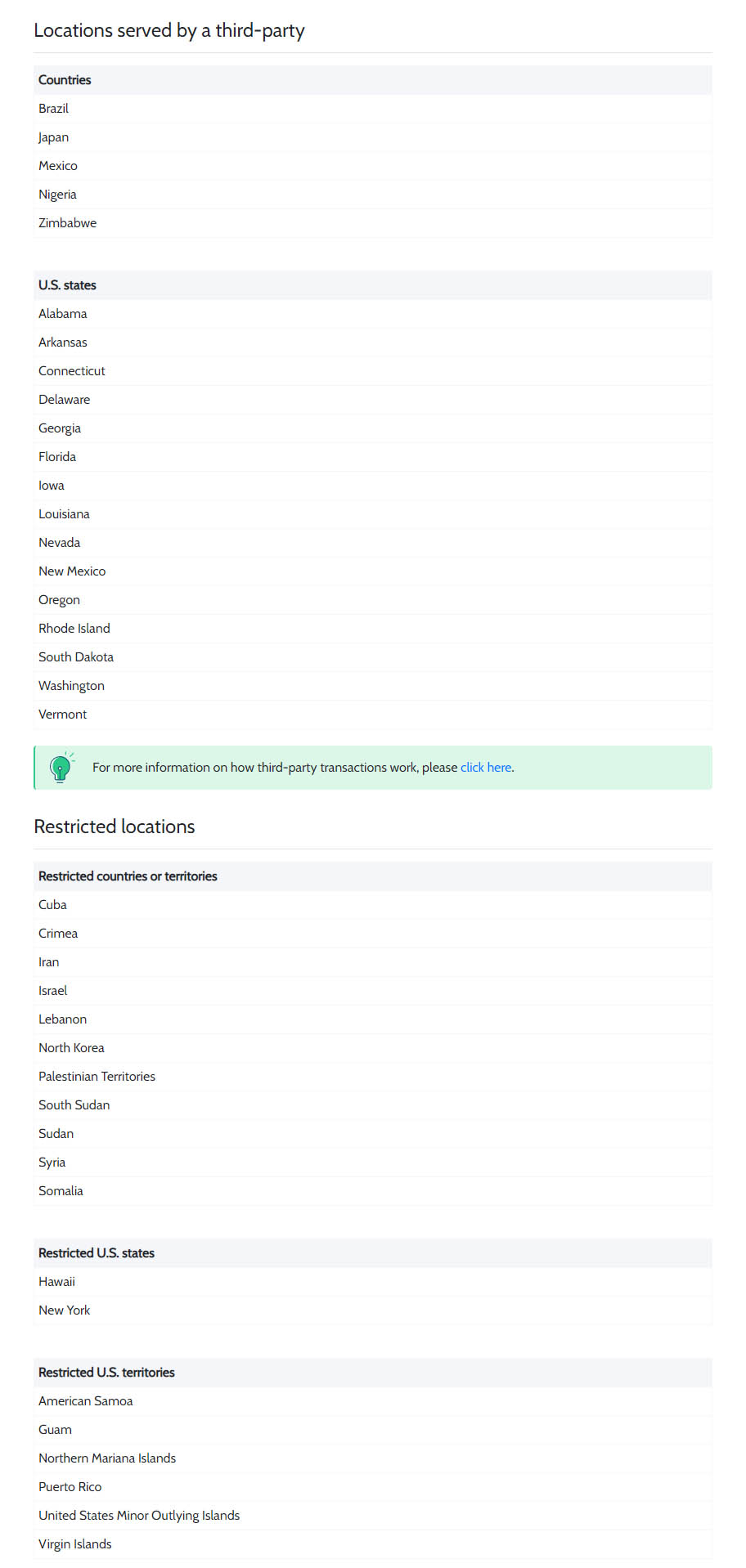Select the Hawaii restricted state row
The width and height of the screenshot is (746, 1568).
point(373,1282)
